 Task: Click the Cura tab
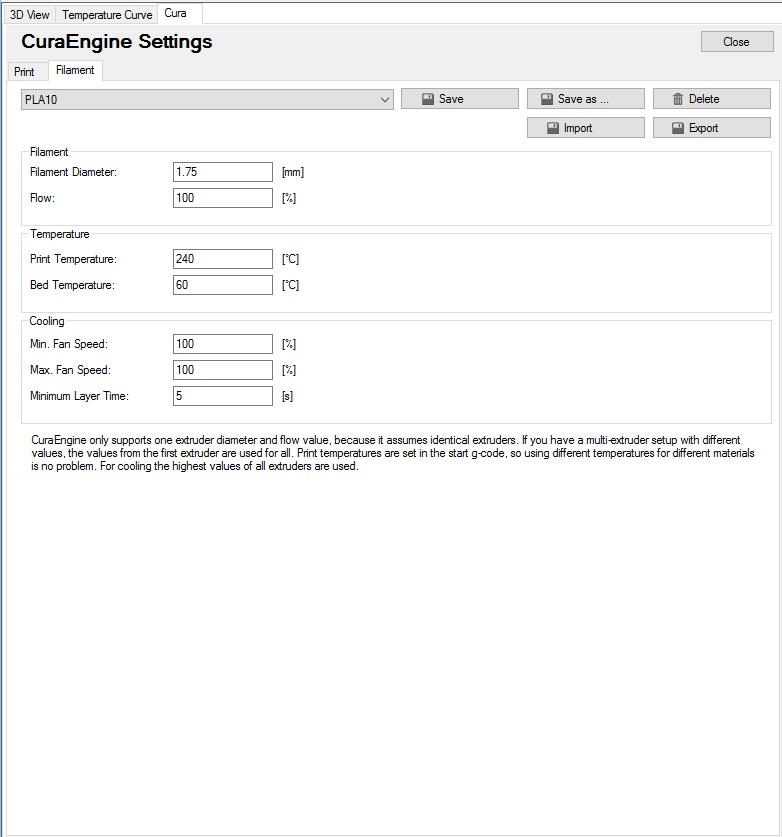click(x=176, y=13)
